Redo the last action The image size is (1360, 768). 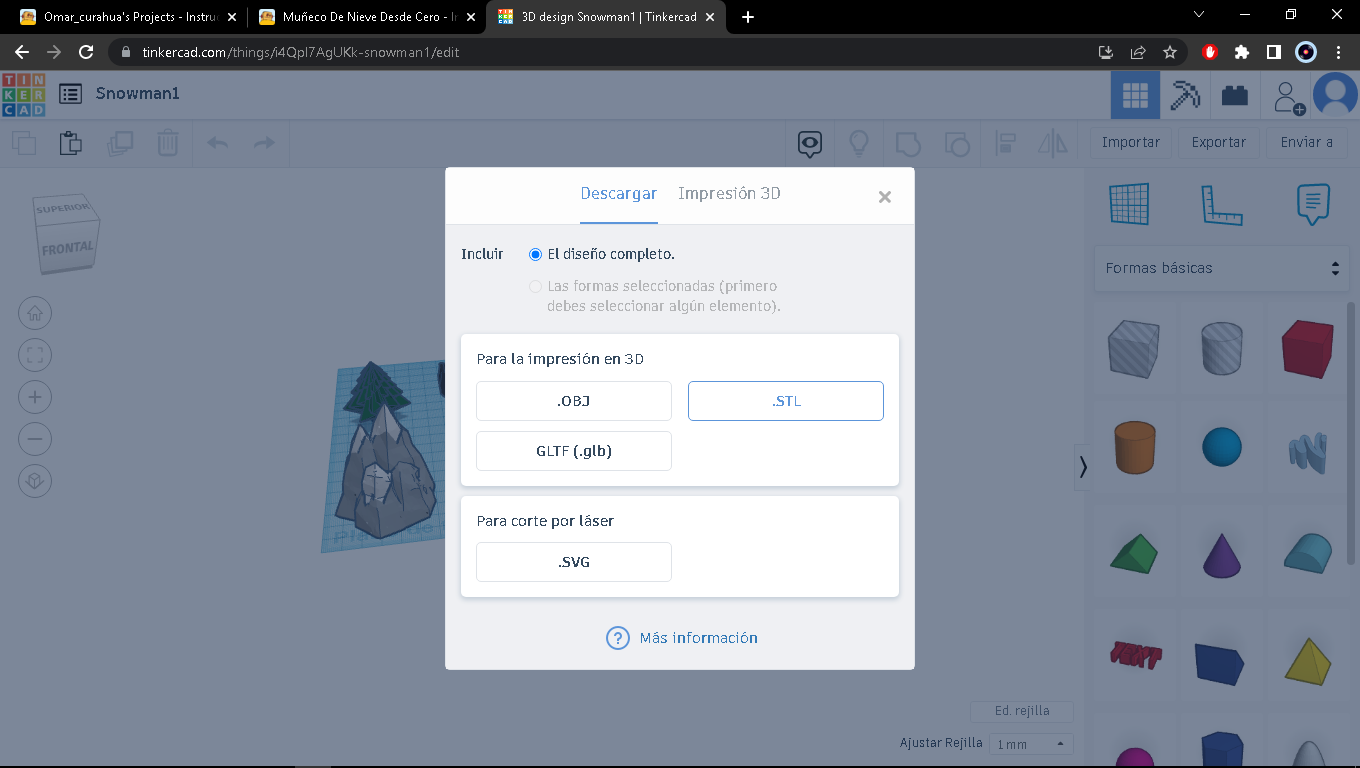(x=263, y=143)
